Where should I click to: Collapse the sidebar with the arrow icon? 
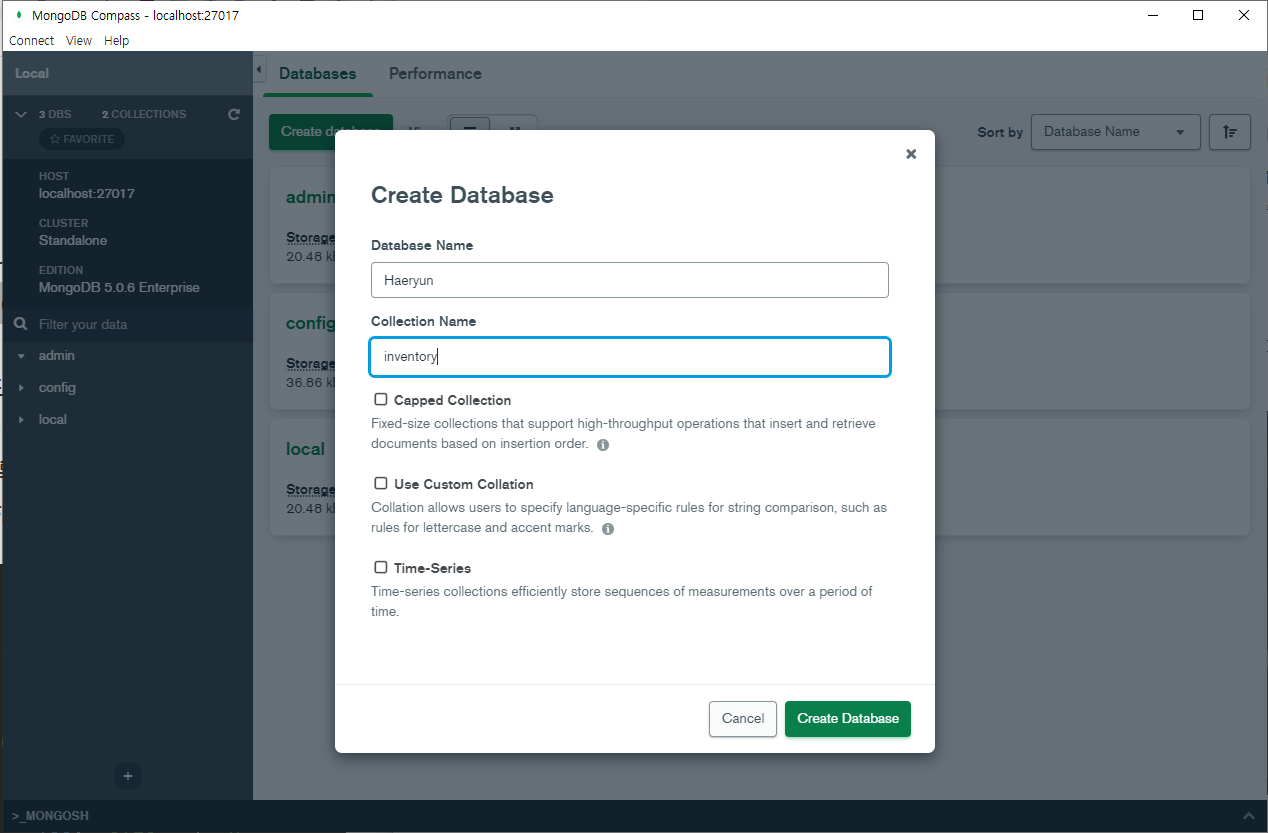(258, 70)
